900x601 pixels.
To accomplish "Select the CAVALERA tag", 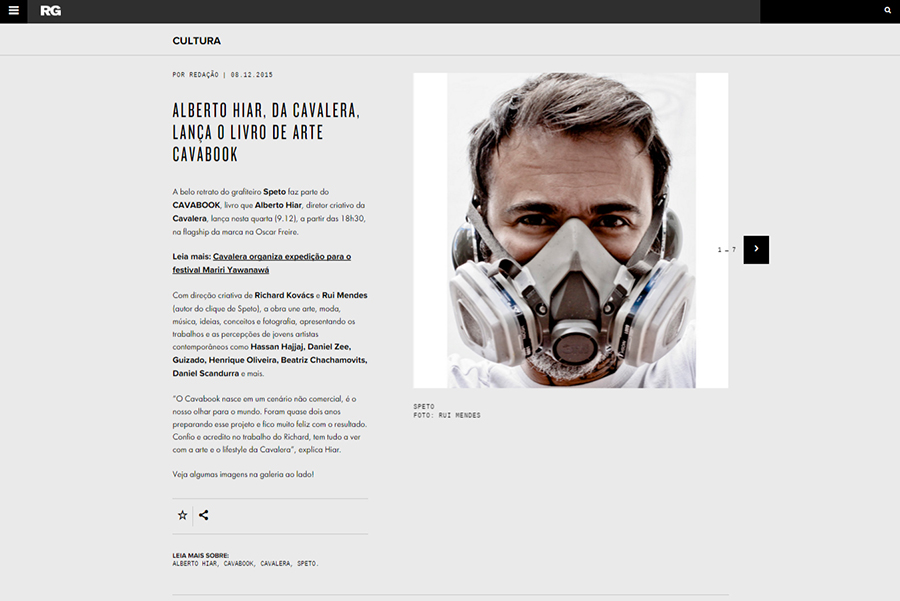I will (x=276, y=564).
